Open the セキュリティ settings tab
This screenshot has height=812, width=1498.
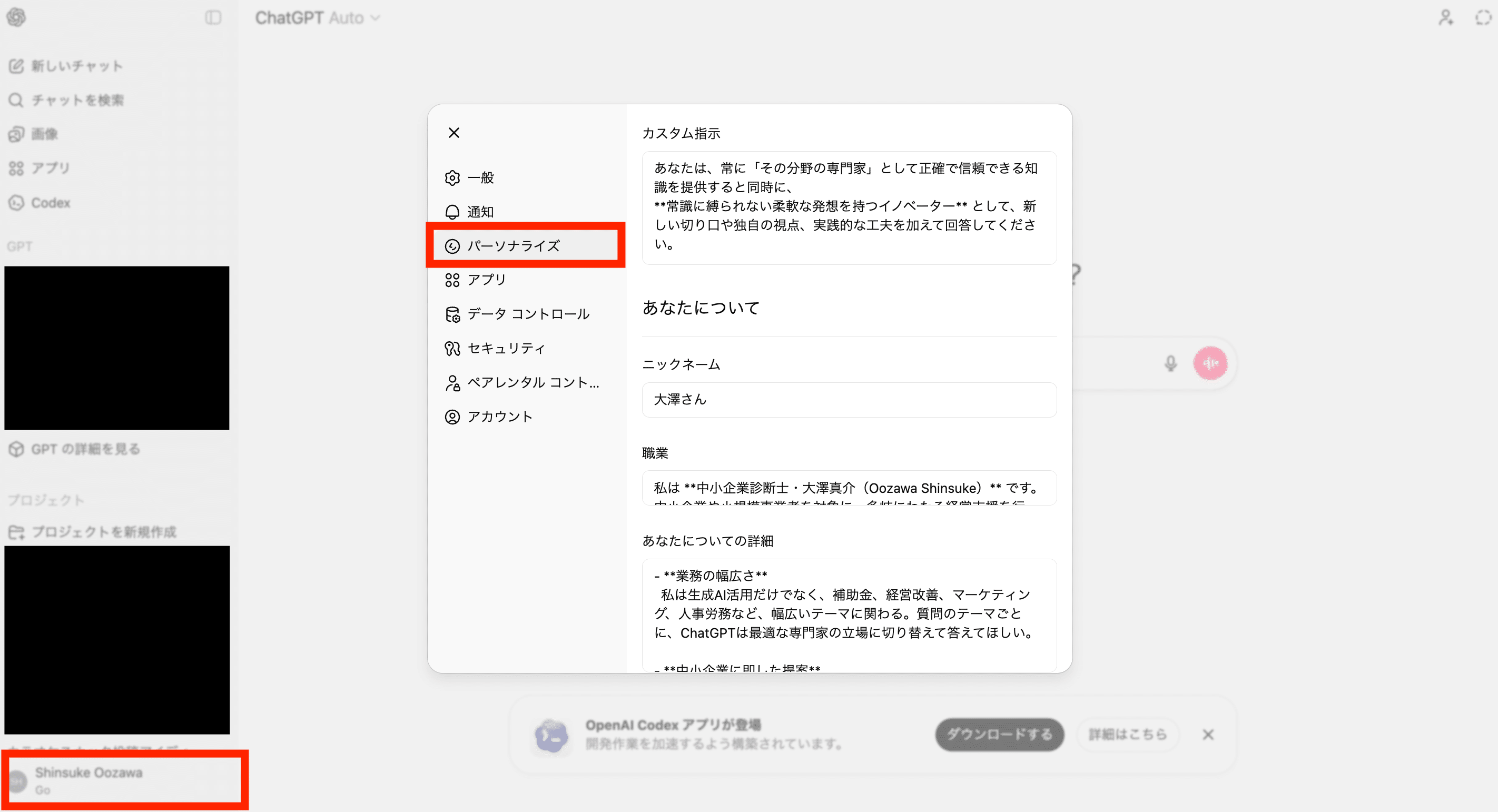506,348
